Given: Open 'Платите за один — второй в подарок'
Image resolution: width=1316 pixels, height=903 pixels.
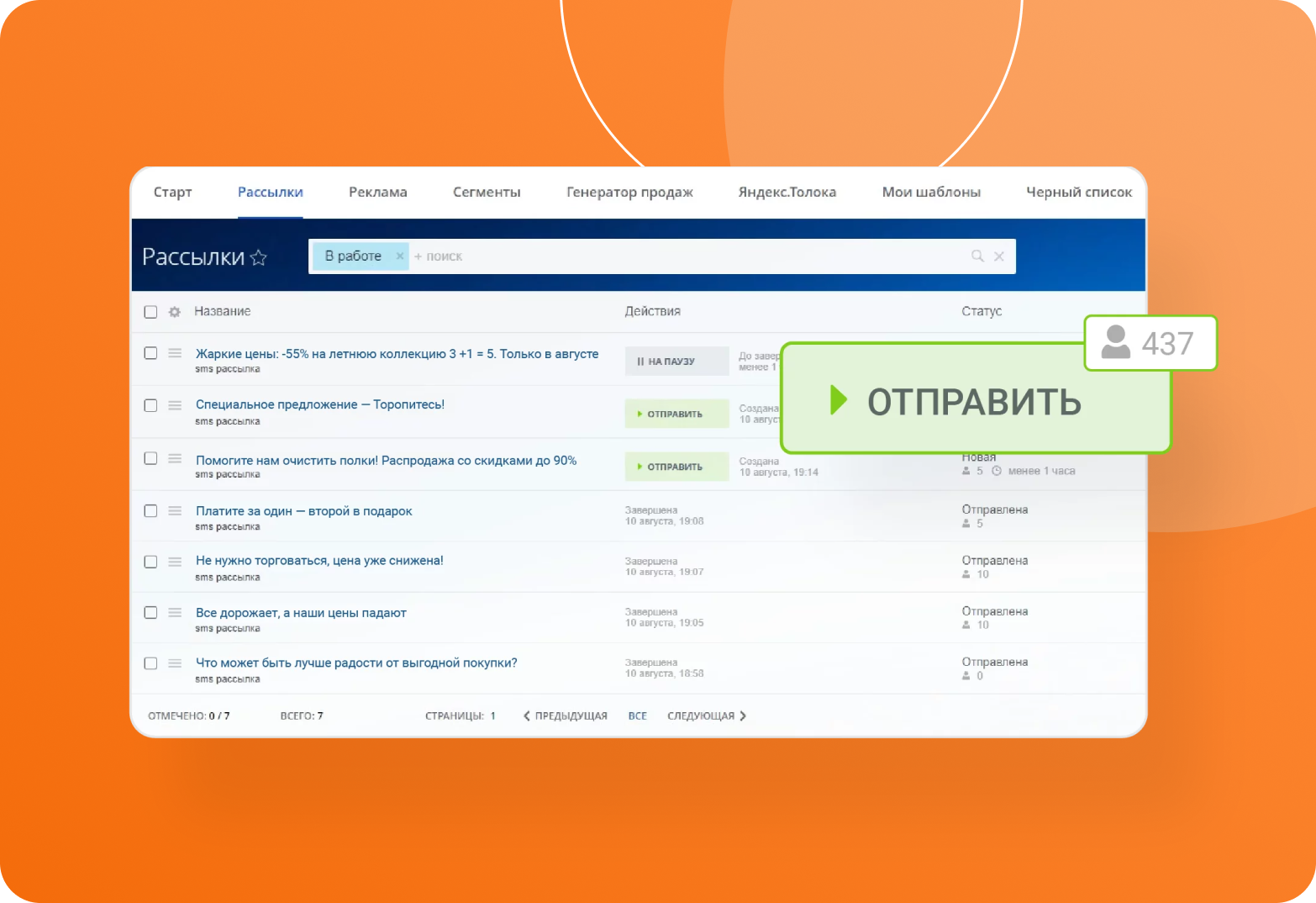Looking at the screenshot, I should point(303,511).
